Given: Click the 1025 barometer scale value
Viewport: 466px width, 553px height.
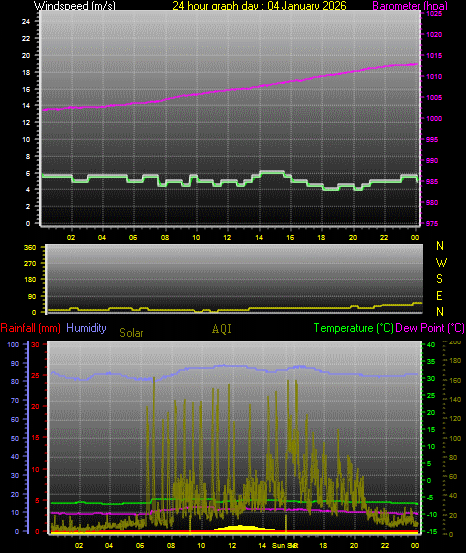Looking at the screenshot, I should (434, 14).
